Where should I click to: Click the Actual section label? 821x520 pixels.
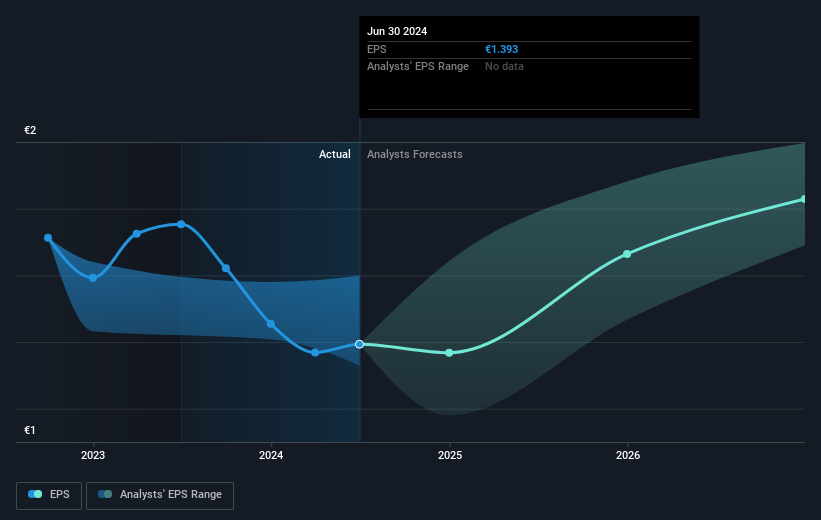click(335, 154)
